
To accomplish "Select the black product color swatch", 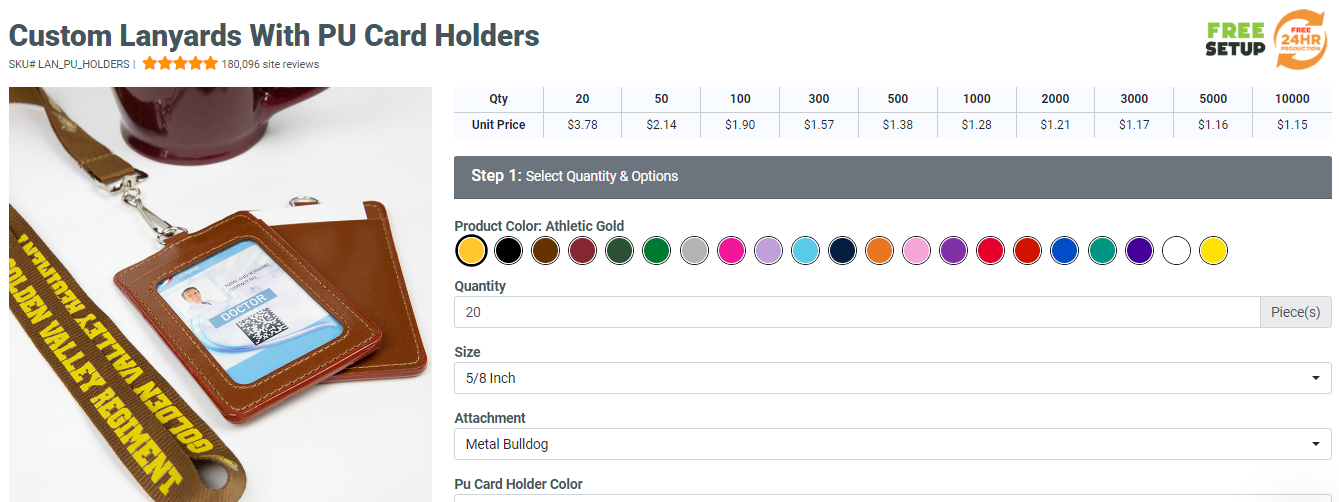I will [x=509, y=250].
